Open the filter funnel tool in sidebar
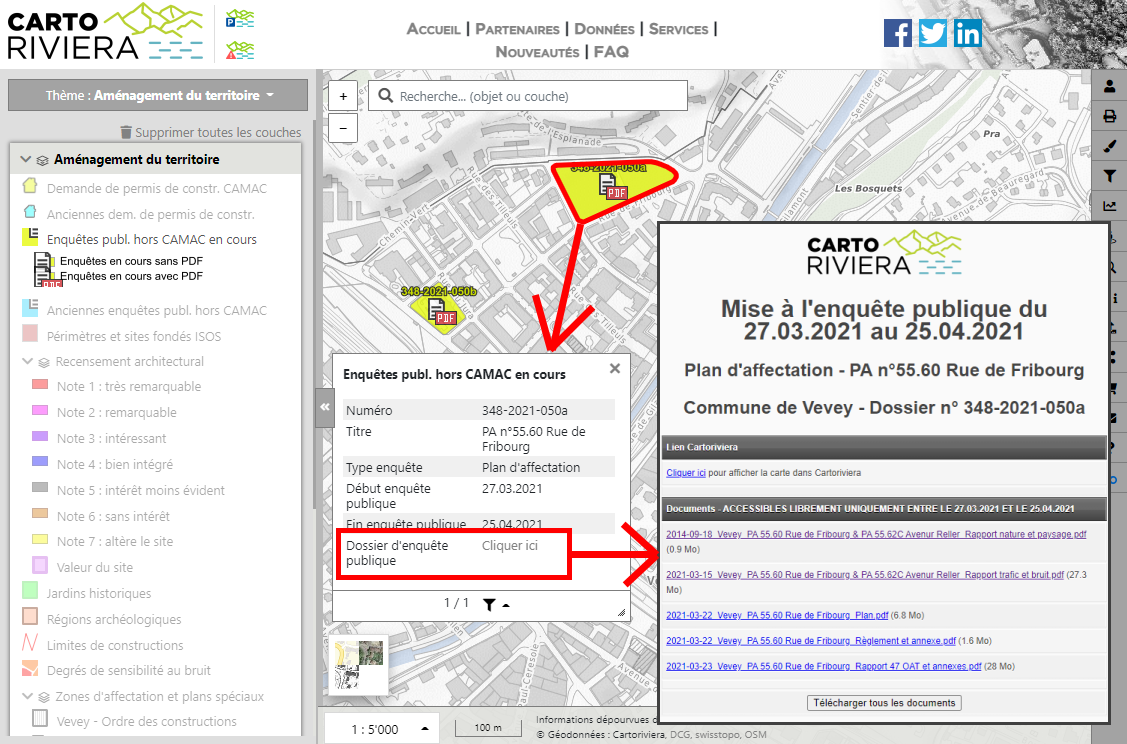This screenshot has width=1127, height=744. [1109, 177]
